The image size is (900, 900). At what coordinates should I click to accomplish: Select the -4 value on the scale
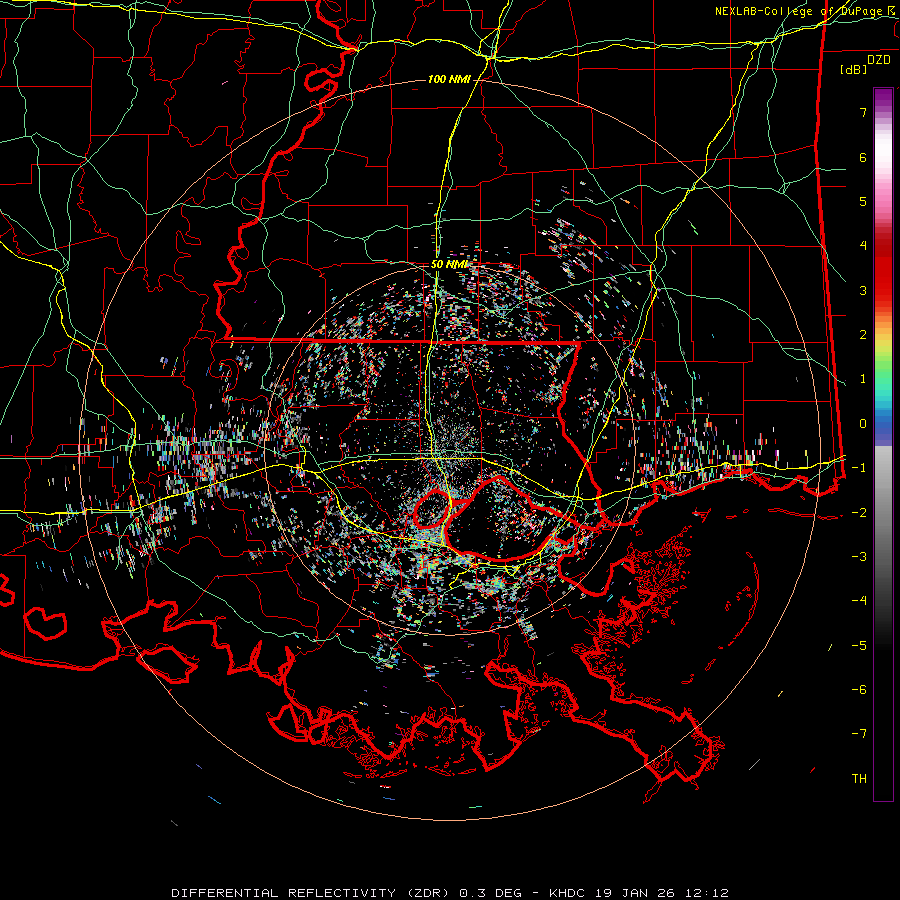click(x=859, y=601)
